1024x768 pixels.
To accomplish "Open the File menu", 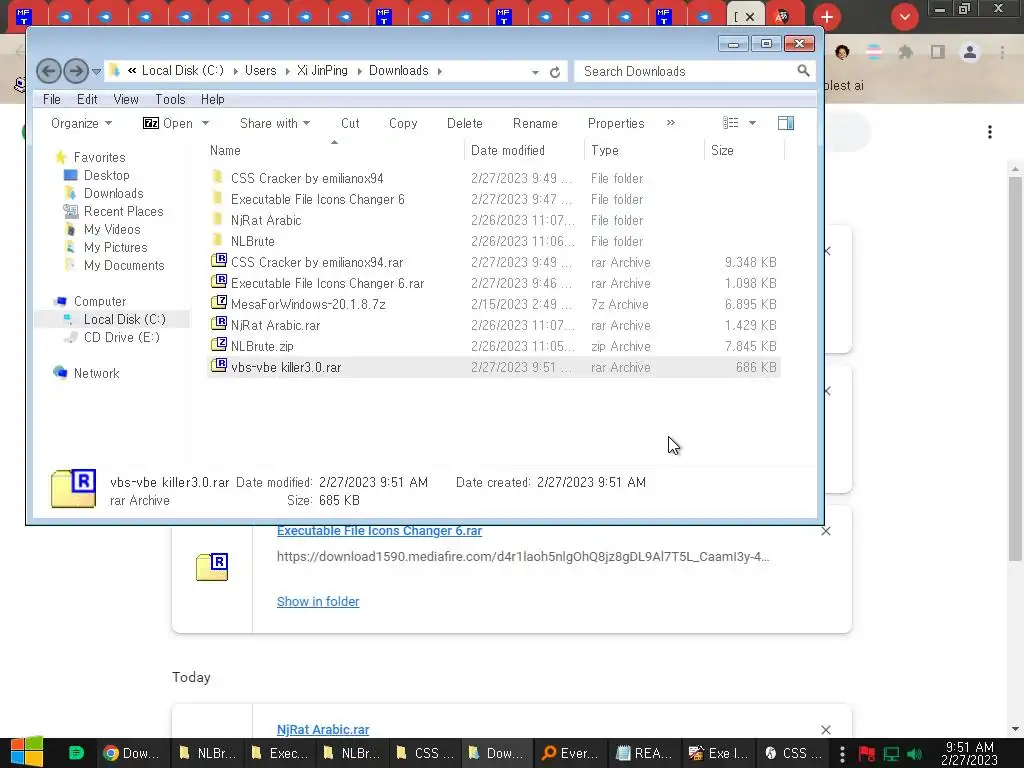I will pos(52,99).
